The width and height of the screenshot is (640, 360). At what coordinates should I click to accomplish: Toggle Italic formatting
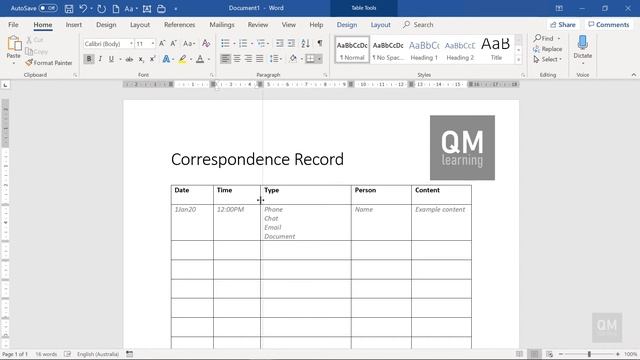[100, 59]
